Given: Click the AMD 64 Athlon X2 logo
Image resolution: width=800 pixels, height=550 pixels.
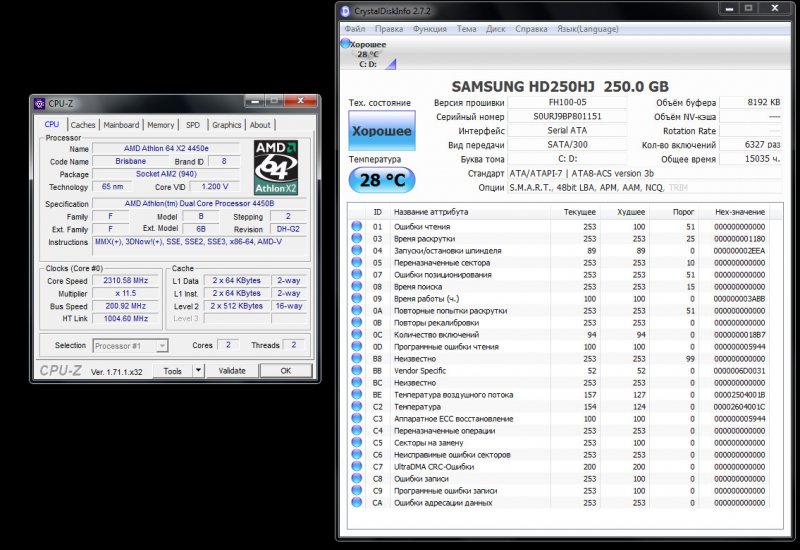Looking at the screenshot, I should click(276, 168).
